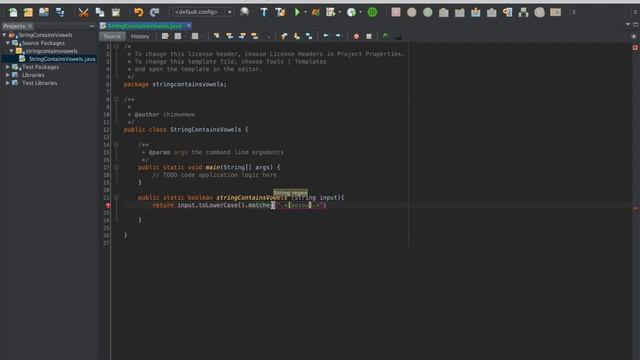640x360 pixels.
Task: Switch to the History editor view
Action: (x=140, y=36)
